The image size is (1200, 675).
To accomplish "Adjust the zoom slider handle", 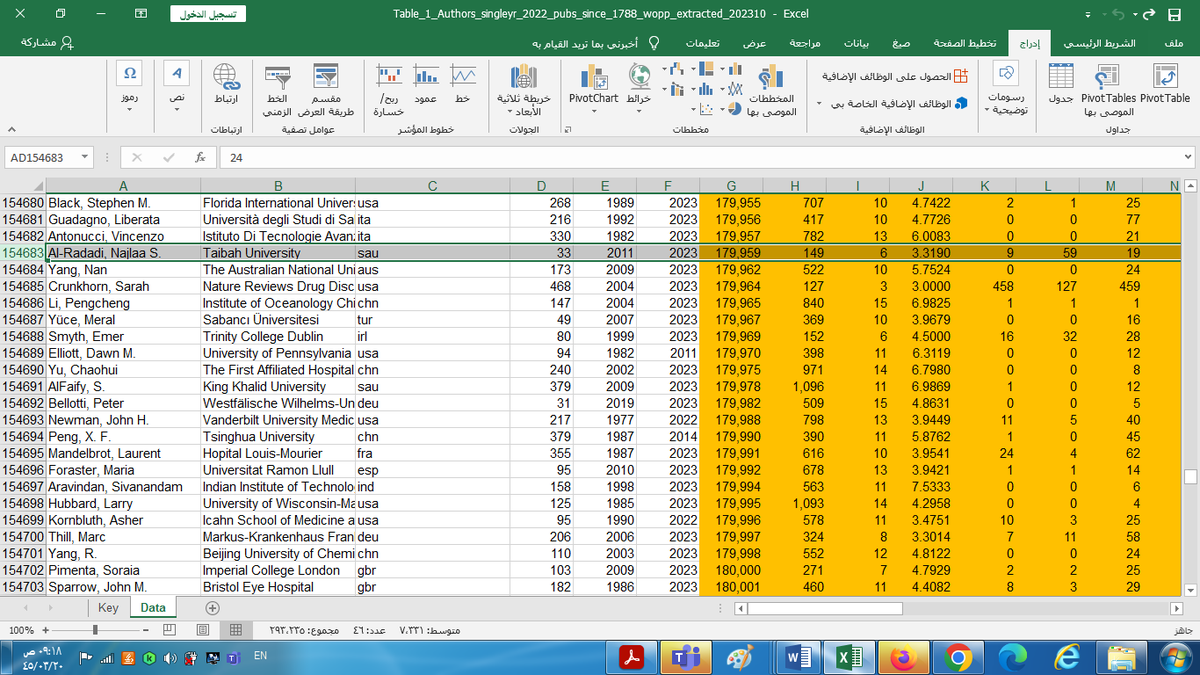I will pyautogui.click(x=95, y=631).
